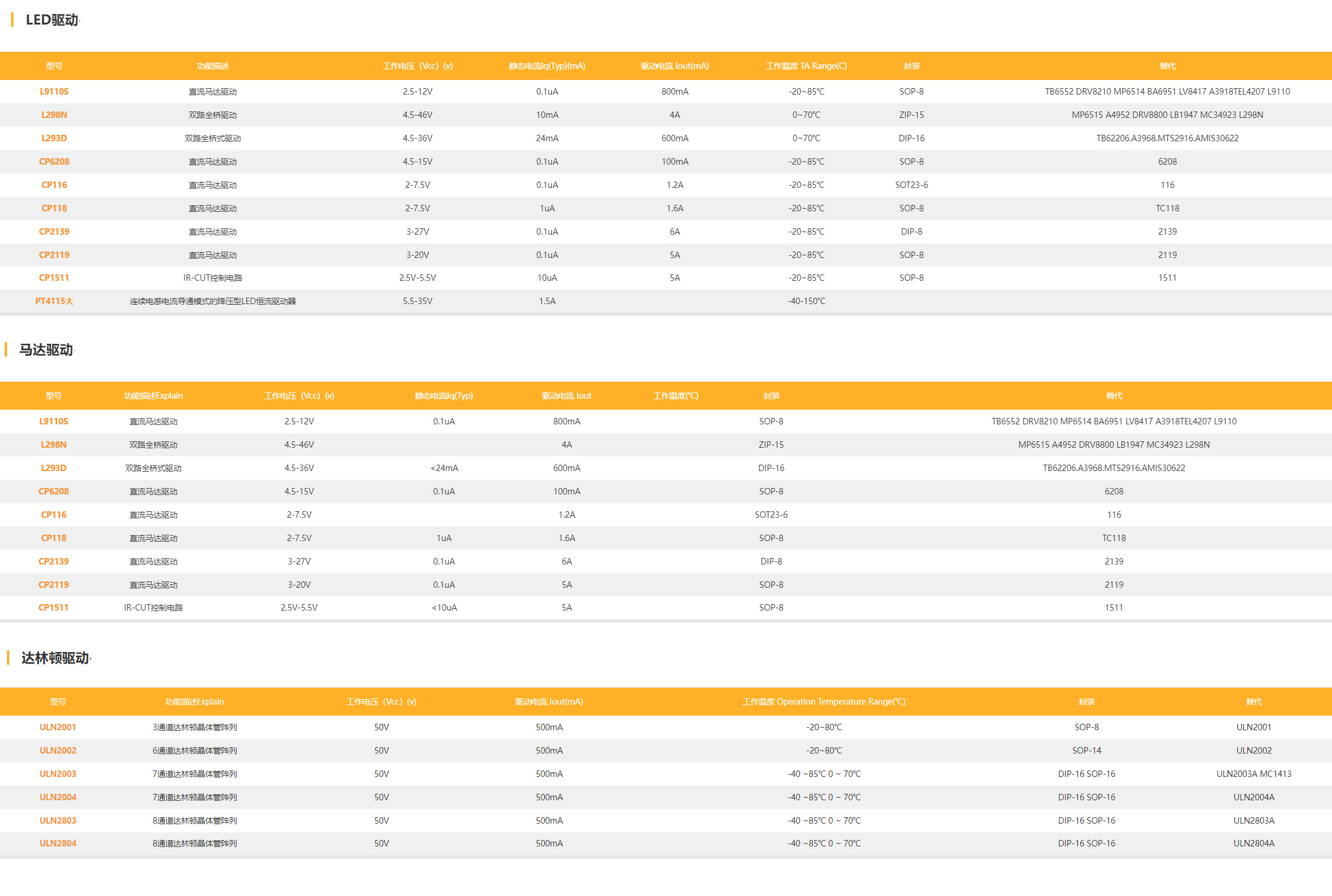Click ULN2003A MC1413 replacement cell

1254,774
